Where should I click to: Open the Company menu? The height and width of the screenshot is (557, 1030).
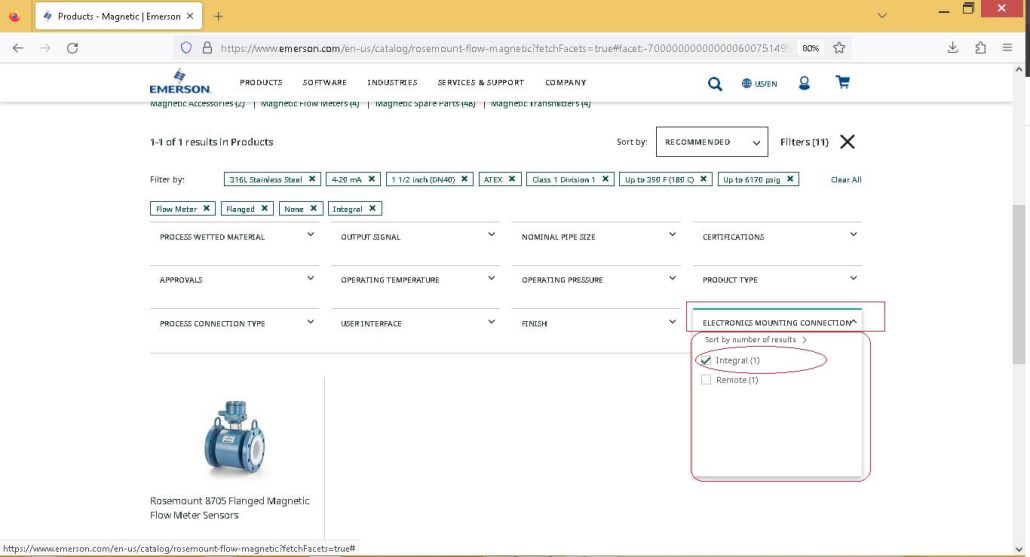[x=566, y=83]
